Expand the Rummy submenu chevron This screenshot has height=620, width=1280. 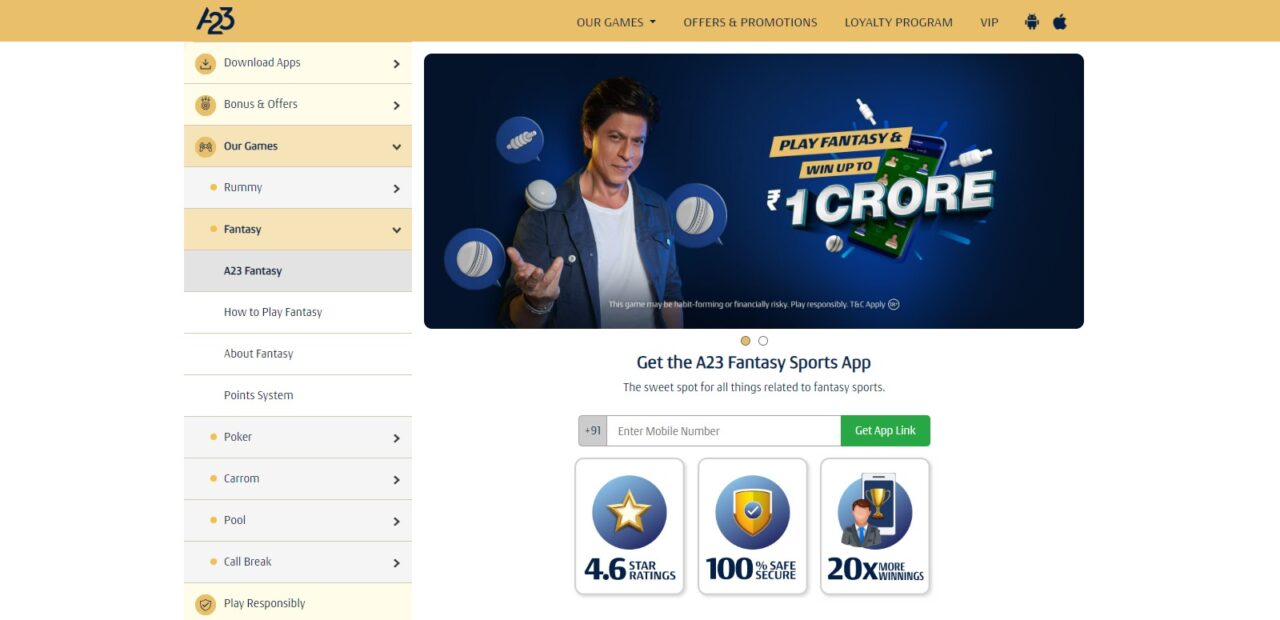click(396, 188)
